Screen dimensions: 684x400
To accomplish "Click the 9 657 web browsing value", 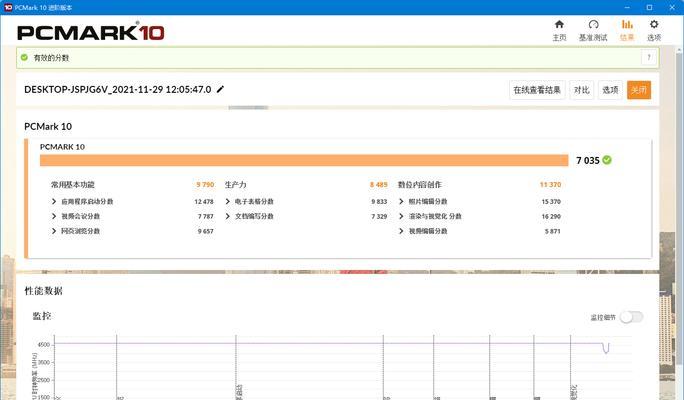I will tap(205, 231).
